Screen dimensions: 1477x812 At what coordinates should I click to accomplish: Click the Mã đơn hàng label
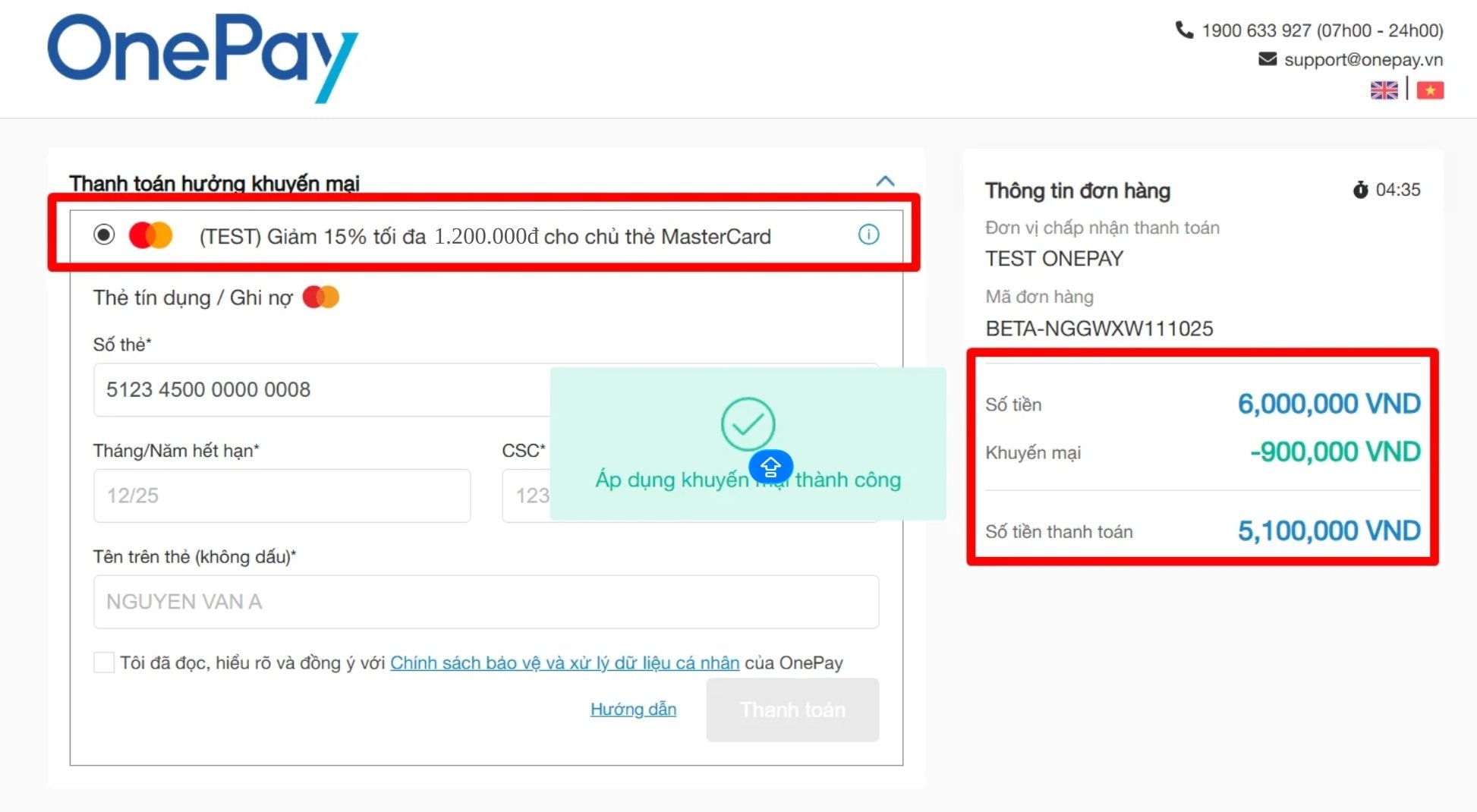pyautogui.click(x=1039, y=297)
